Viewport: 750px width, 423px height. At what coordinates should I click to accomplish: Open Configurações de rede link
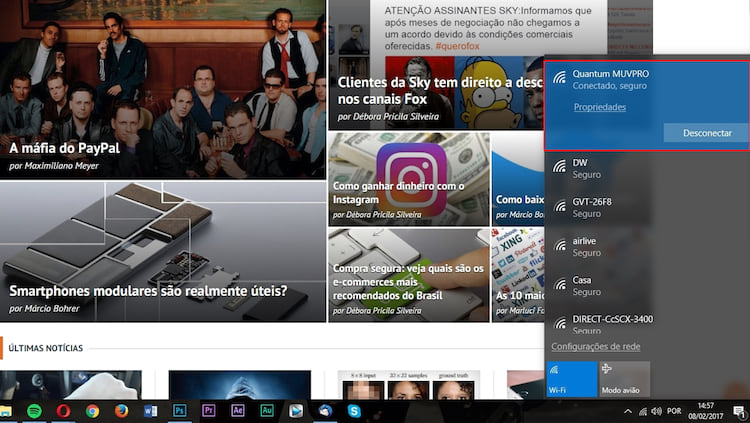(x=596, y=346)
